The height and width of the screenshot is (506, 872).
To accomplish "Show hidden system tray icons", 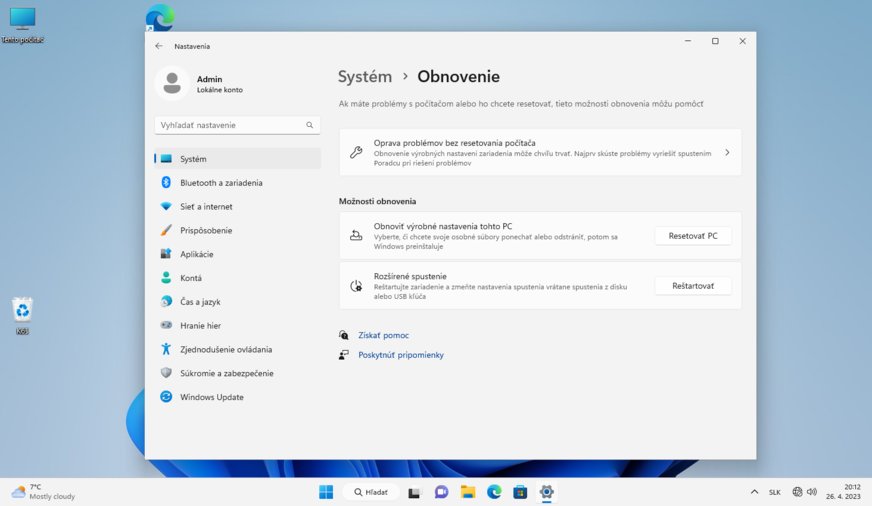I will coord(754,492).
